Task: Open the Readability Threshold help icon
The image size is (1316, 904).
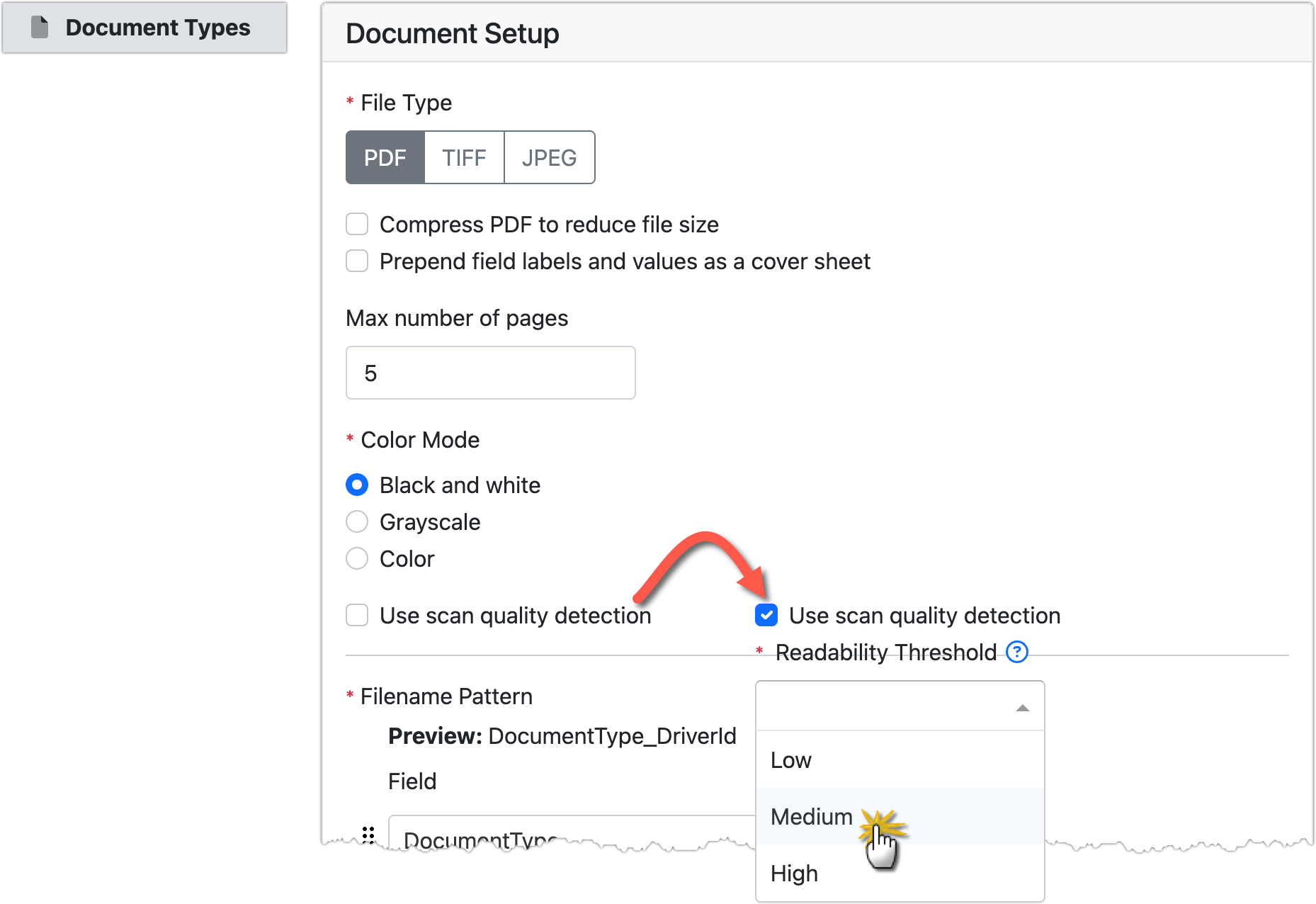Action: coord(1016,652)
